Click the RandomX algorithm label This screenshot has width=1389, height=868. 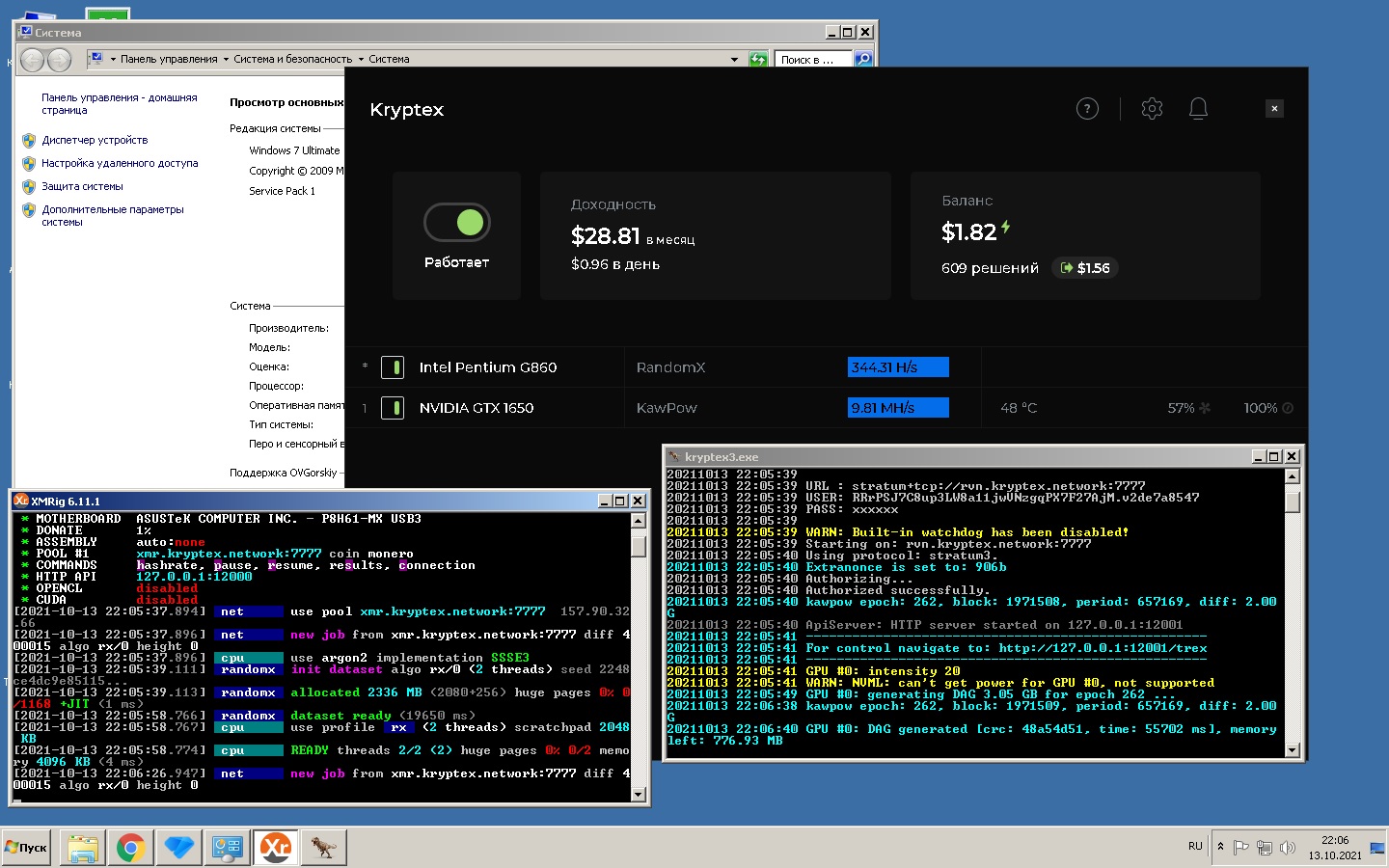click(671, 367)
